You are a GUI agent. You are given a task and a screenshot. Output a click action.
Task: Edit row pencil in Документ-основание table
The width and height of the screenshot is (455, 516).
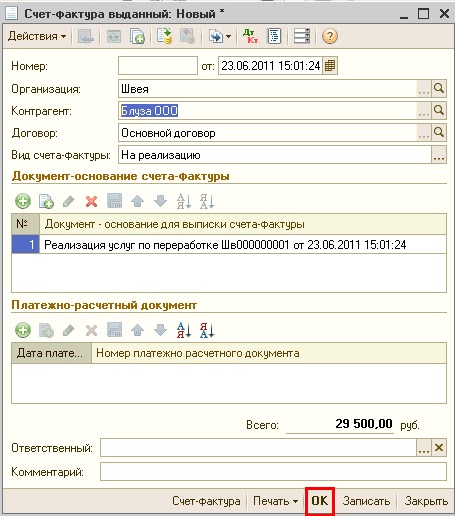(x=69, y=201)
